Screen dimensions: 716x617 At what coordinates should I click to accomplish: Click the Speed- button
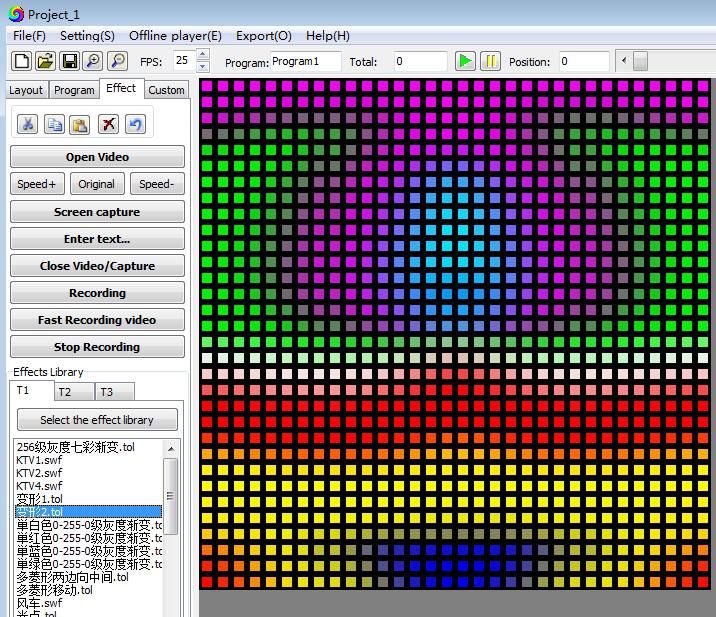(x=157, y=184)
